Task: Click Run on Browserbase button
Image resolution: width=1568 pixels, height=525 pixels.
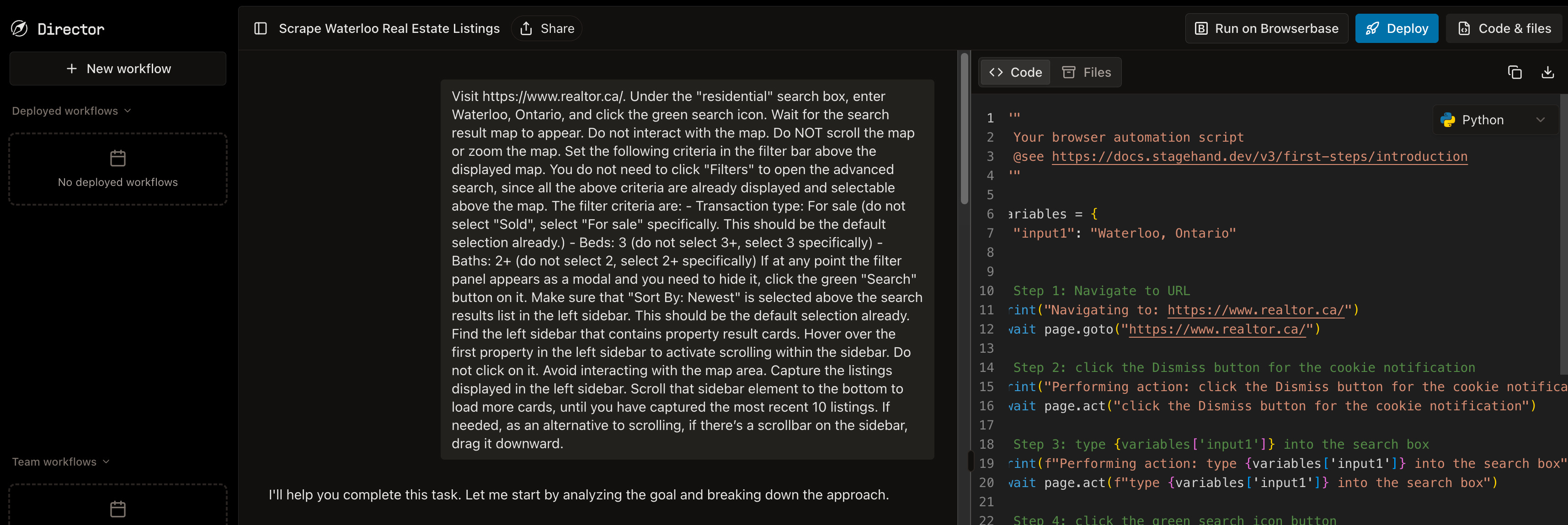Action: pyautogui.click(x=1267, y=29)
